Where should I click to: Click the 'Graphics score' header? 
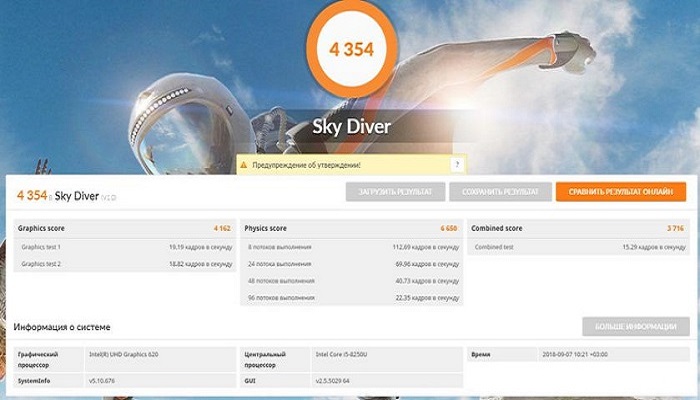(41, 228)
